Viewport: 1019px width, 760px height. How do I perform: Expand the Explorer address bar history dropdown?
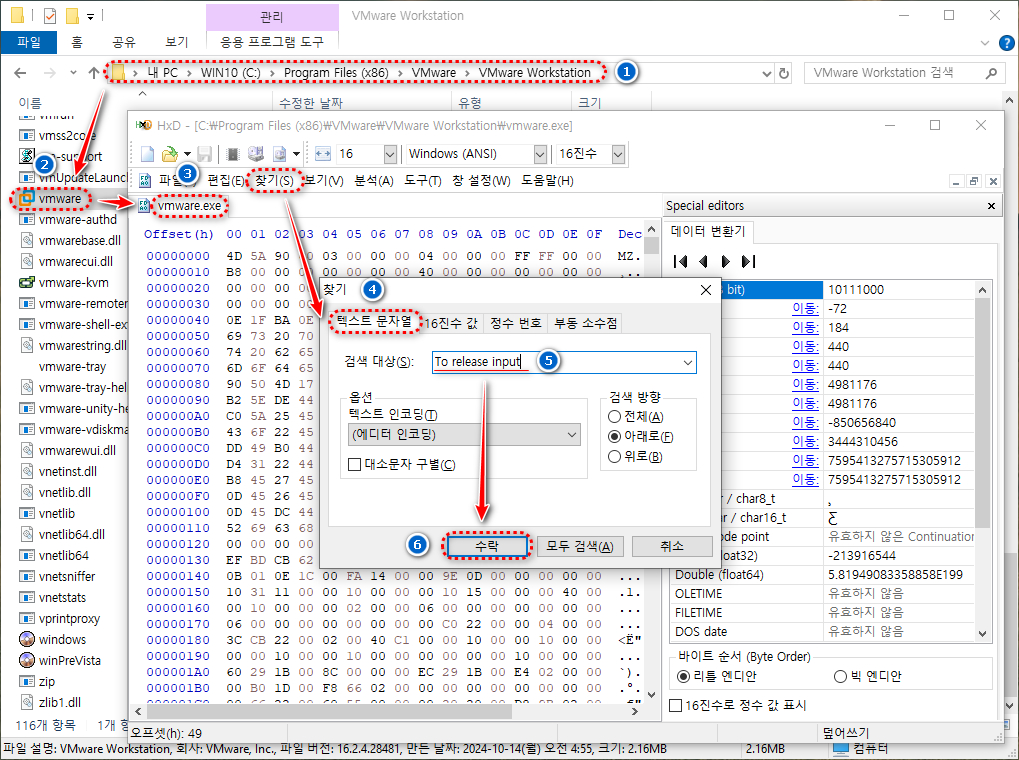767,73
